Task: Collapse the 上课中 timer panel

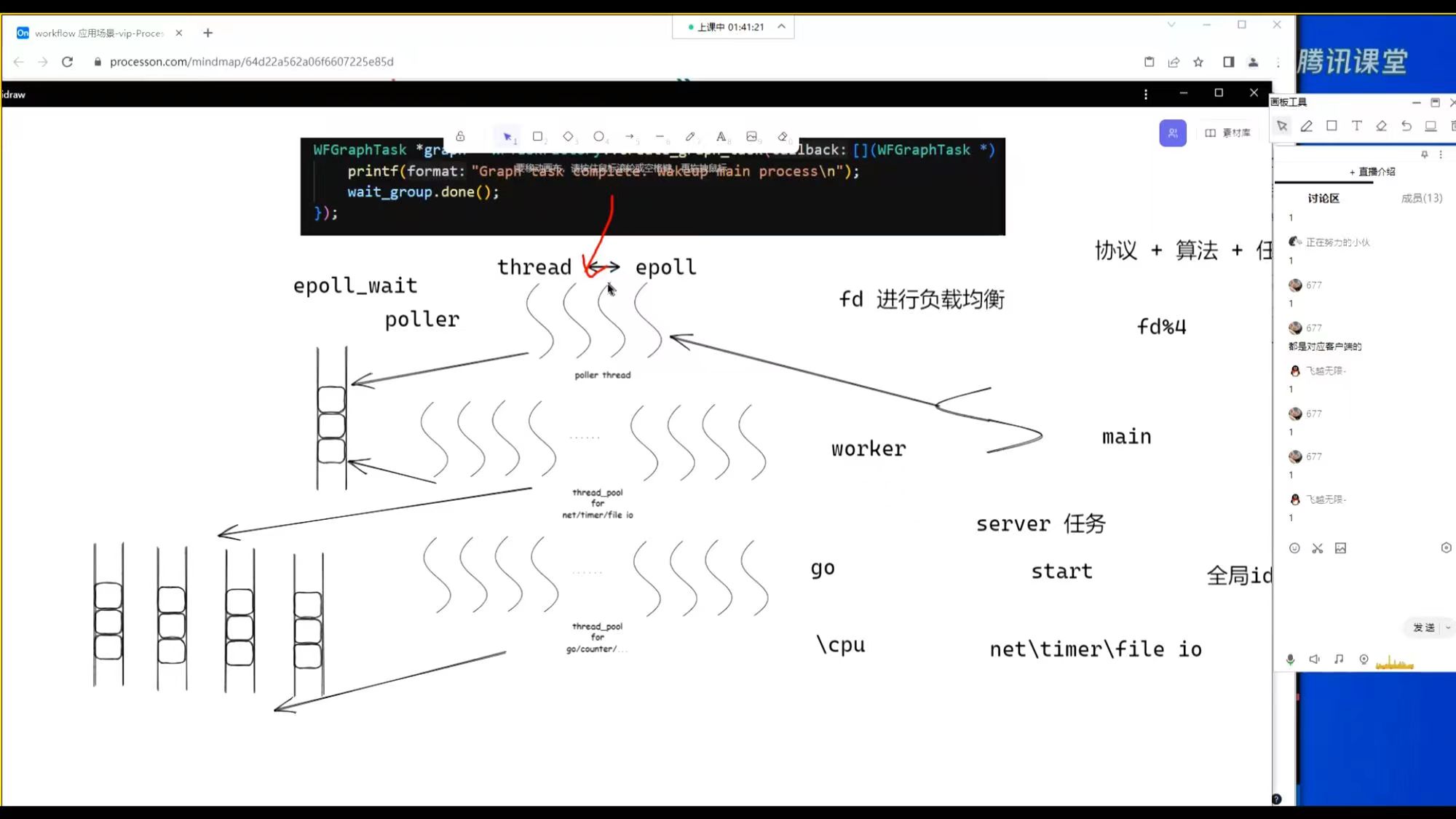Action: [783, 26]
